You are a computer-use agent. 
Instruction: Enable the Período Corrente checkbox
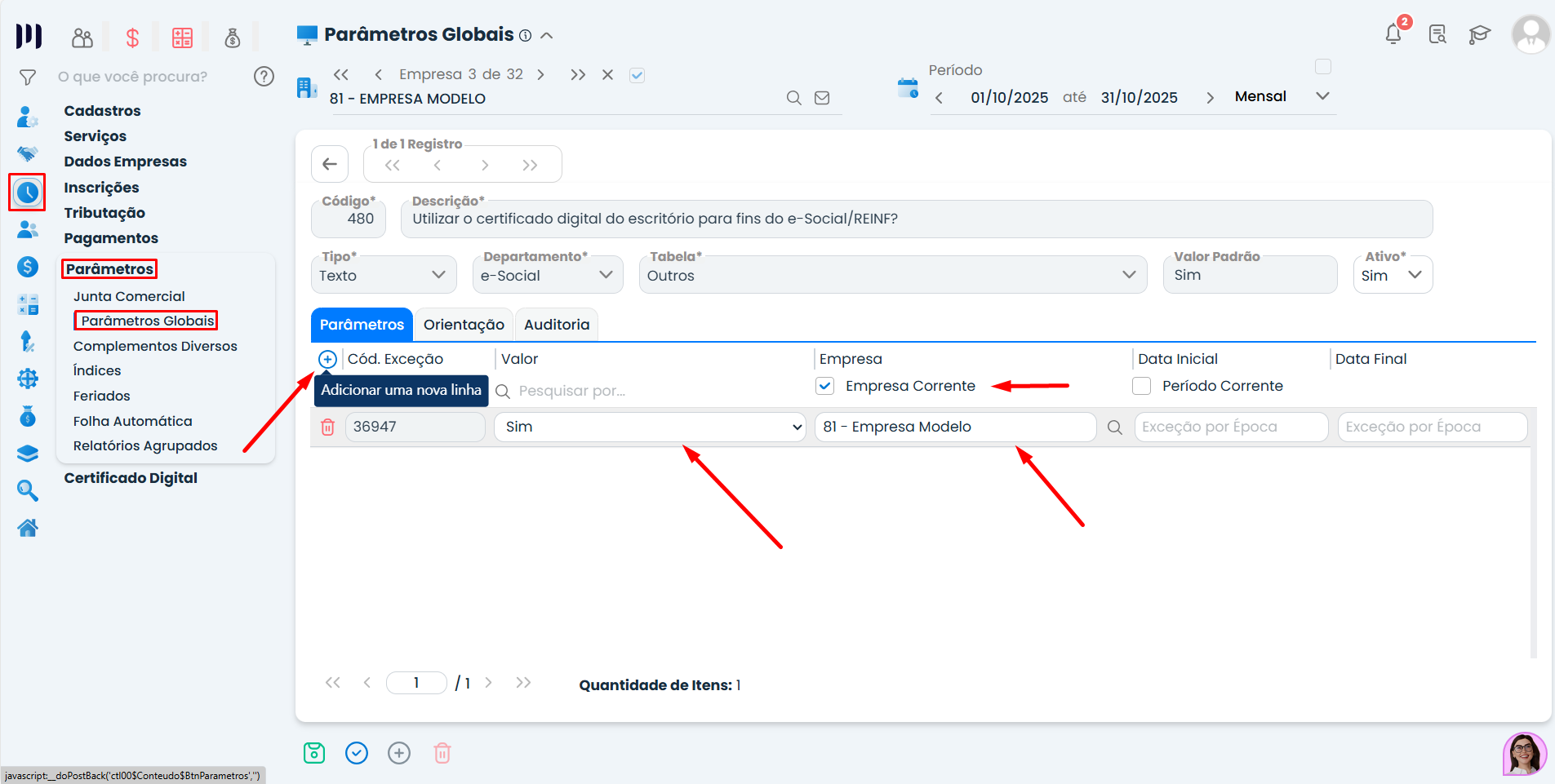coord(1142,386)
